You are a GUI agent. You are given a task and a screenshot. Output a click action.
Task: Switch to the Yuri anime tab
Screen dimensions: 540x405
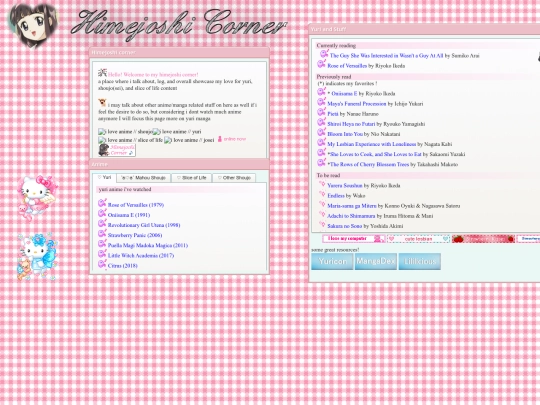tap(104, 177)
